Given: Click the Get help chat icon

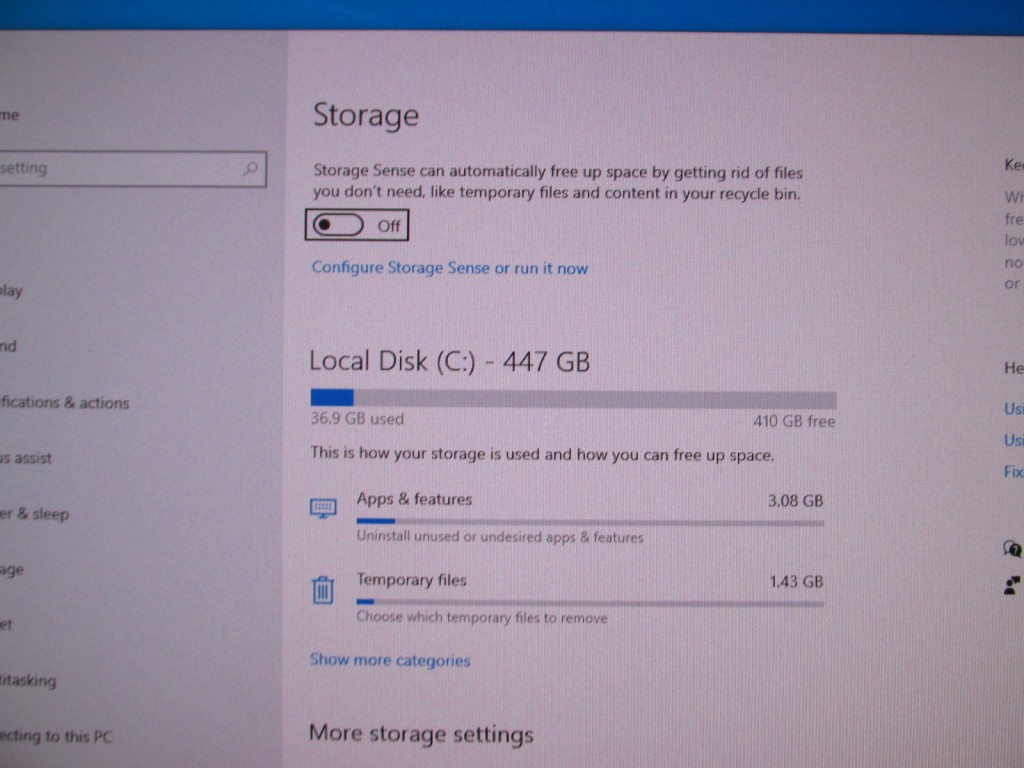Looking at the screenshot, I should [1012, 548].
